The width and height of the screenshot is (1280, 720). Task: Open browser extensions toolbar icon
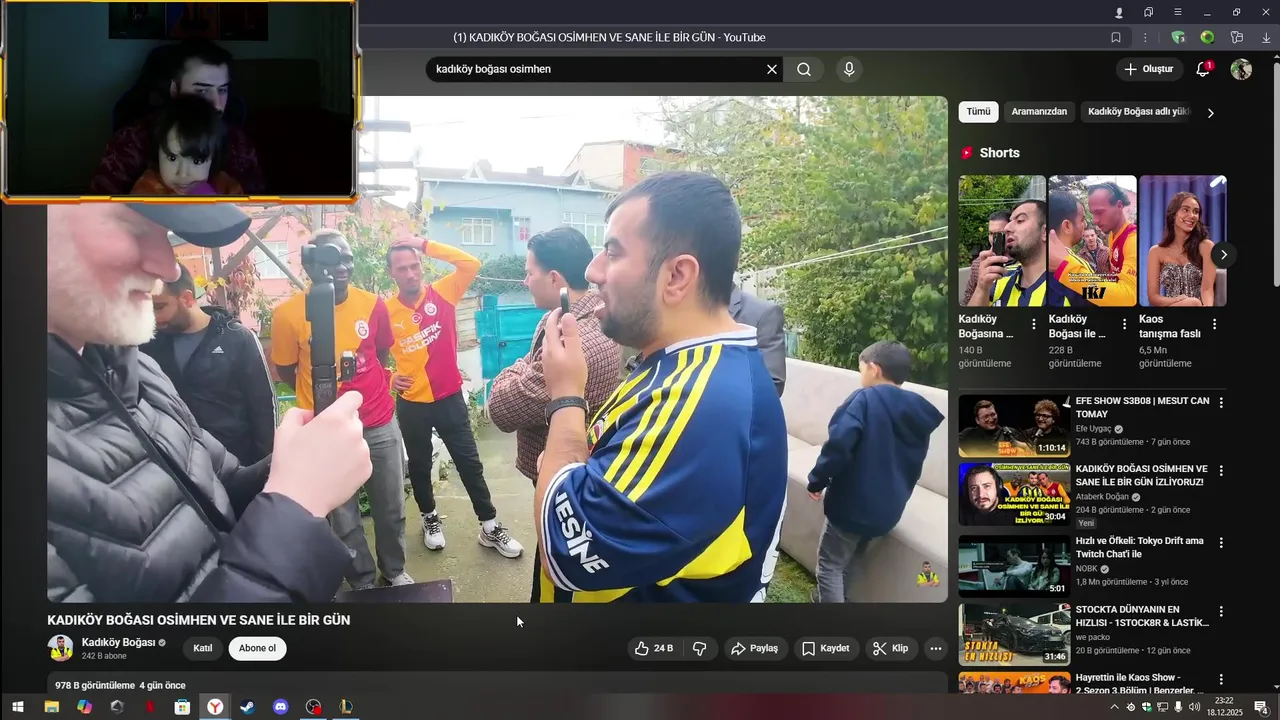(1237, 37)
